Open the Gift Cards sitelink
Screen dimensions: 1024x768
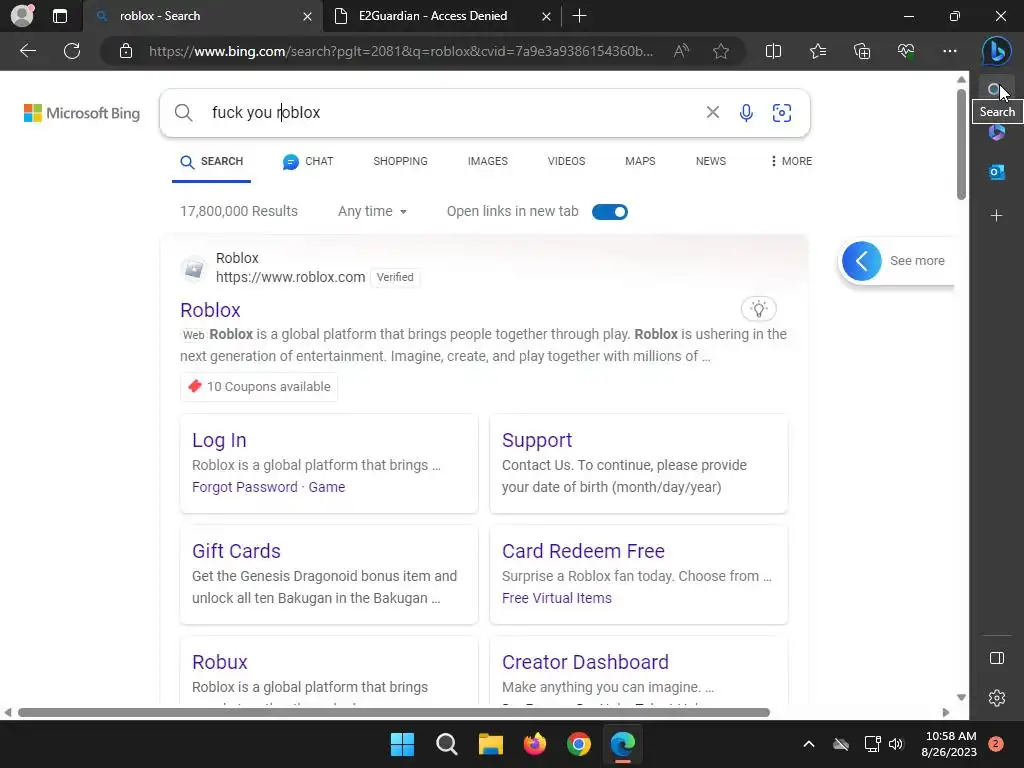point(236,551)
